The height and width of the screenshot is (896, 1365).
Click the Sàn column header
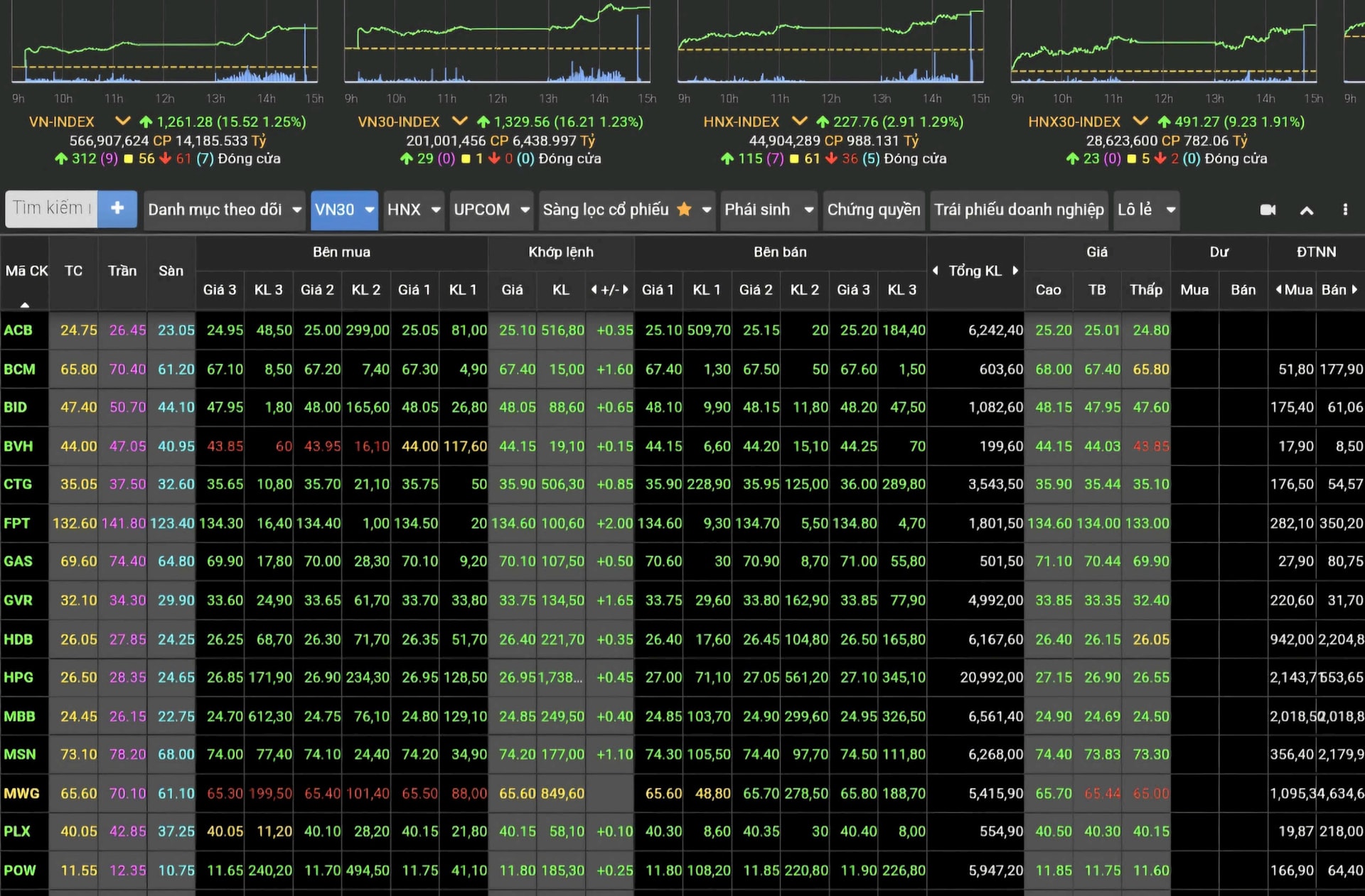(x=171, y=271)
